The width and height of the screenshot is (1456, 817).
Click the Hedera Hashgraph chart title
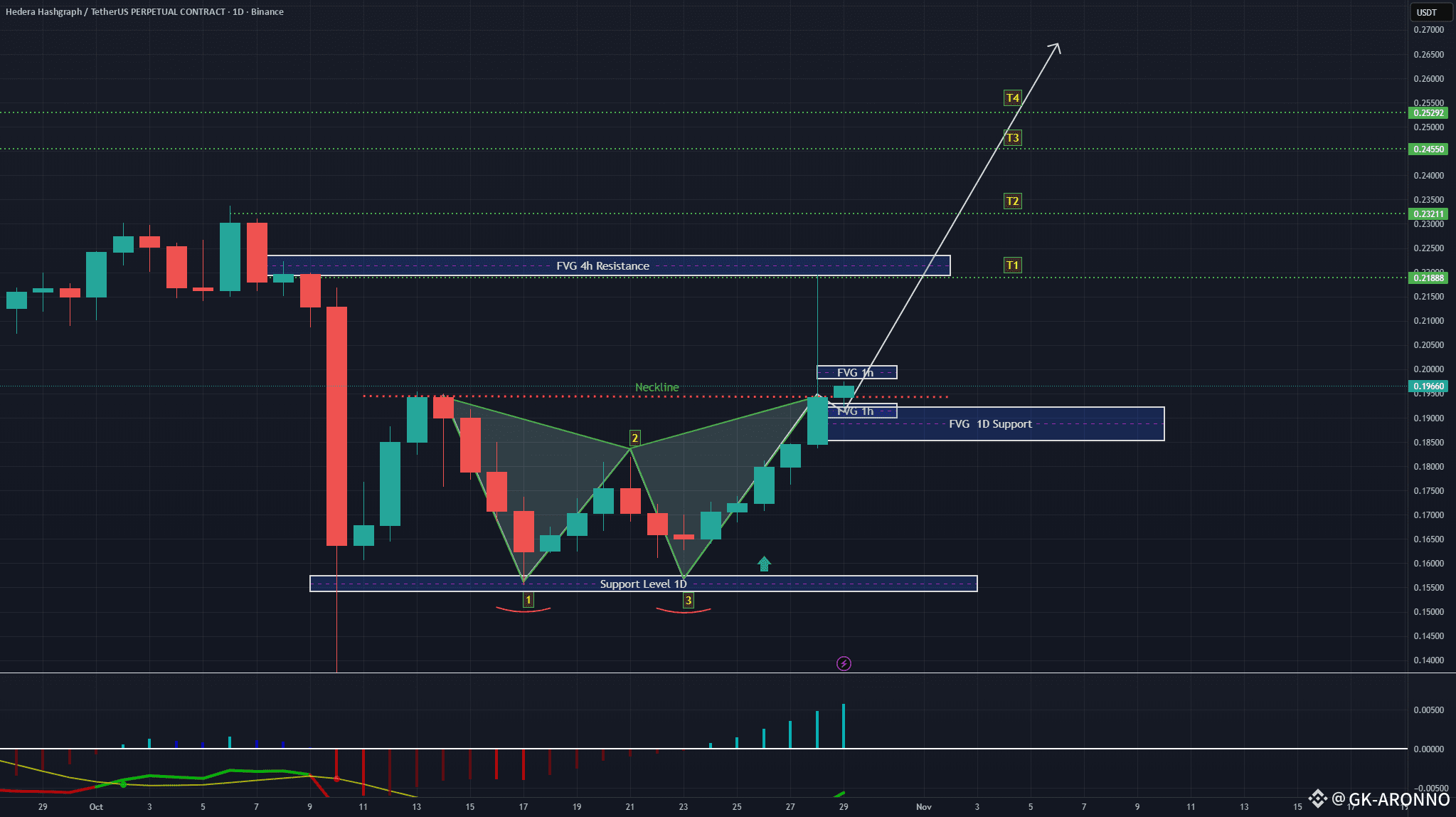pyautogui.click(x=144, y=12)
